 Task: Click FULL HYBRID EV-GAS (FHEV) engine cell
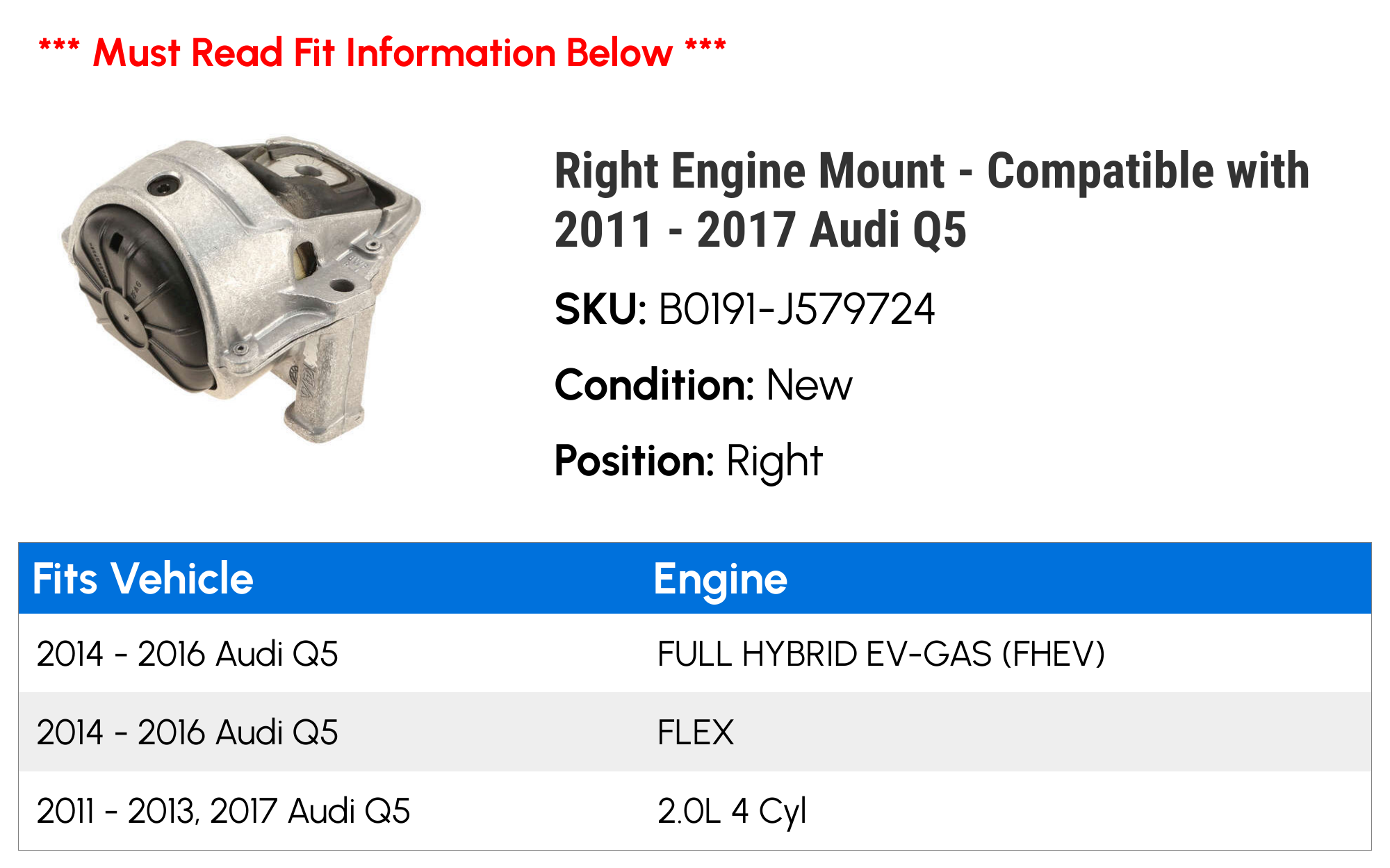point(881,654)
